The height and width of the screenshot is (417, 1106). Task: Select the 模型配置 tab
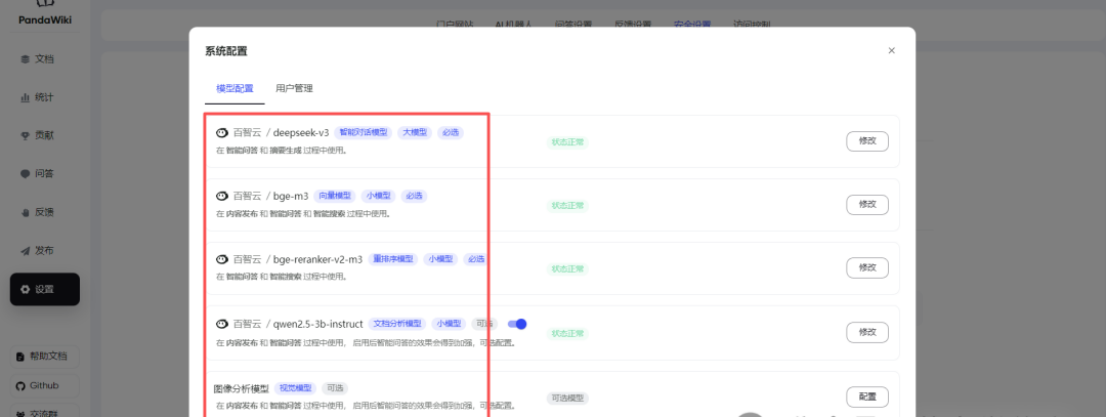point(235,89)
